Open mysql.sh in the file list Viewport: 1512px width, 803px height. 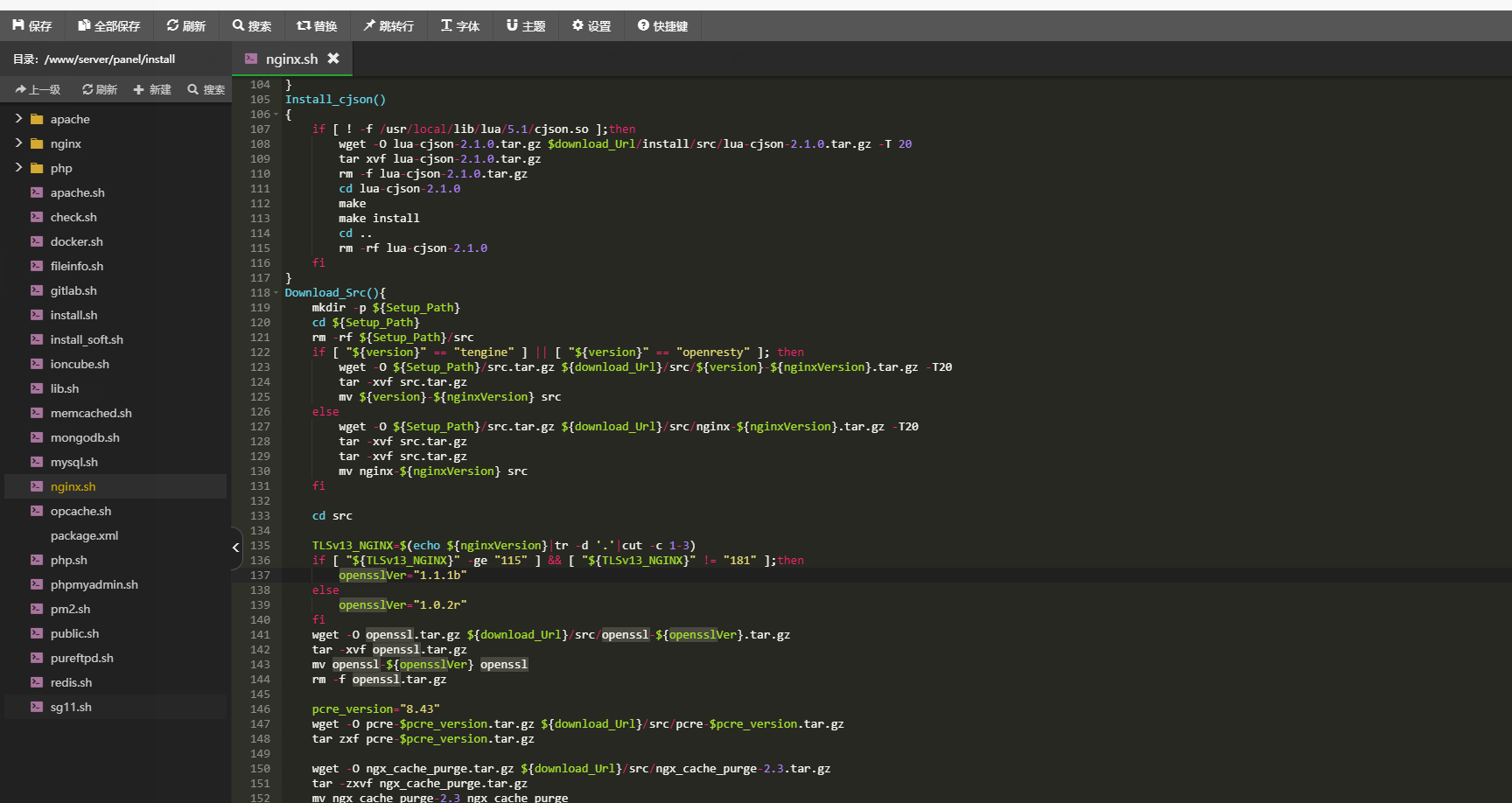73,462
